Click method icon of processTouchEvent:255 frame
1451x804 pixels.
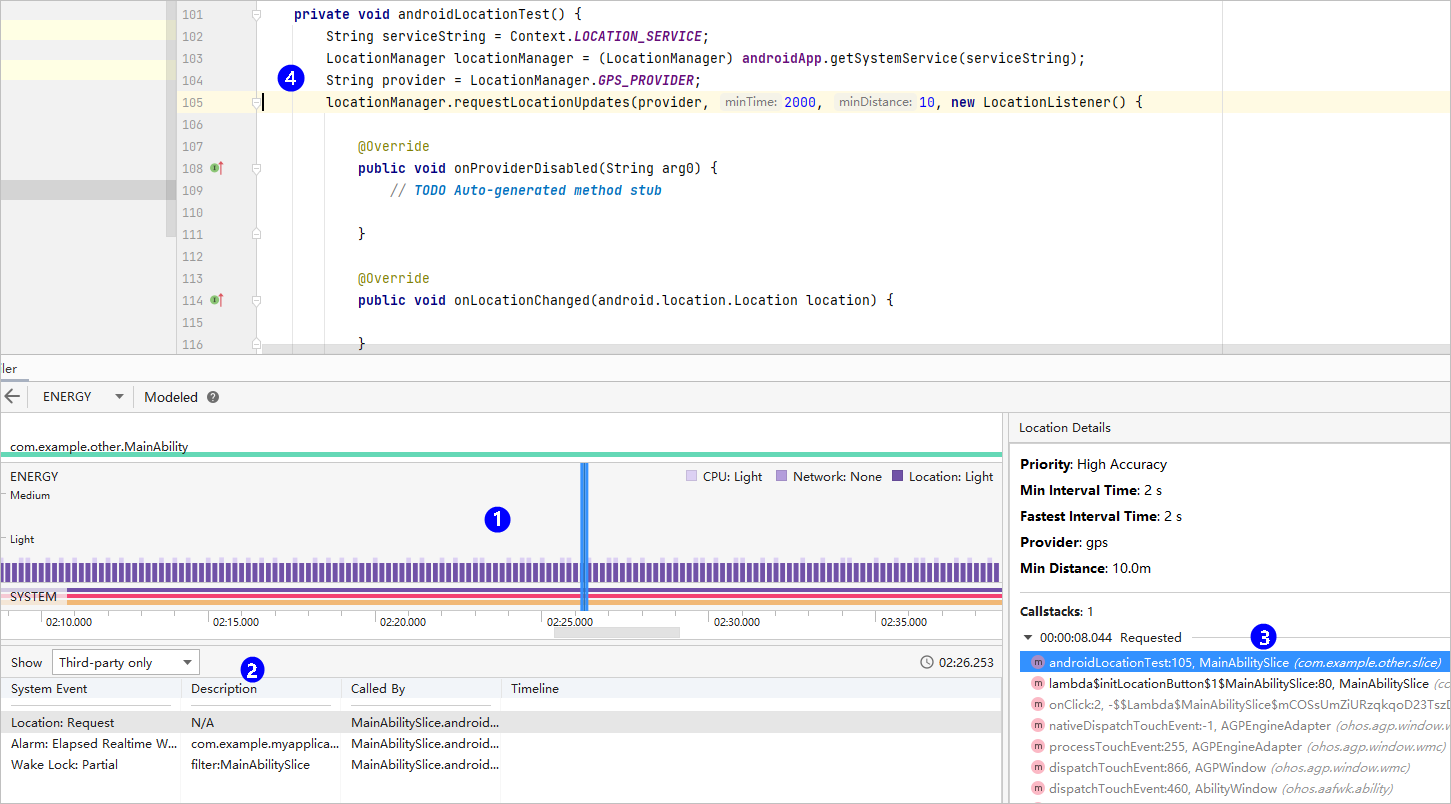click(1038, 747)
